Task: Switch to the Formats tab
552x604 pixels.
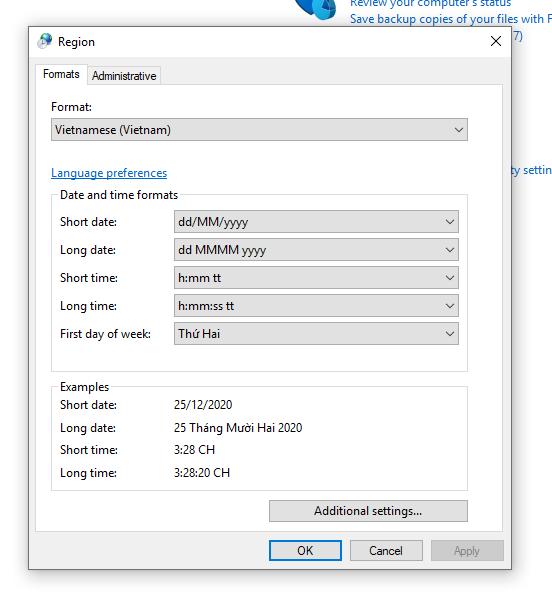Action: pyautogui.click(x=61, y=74)
